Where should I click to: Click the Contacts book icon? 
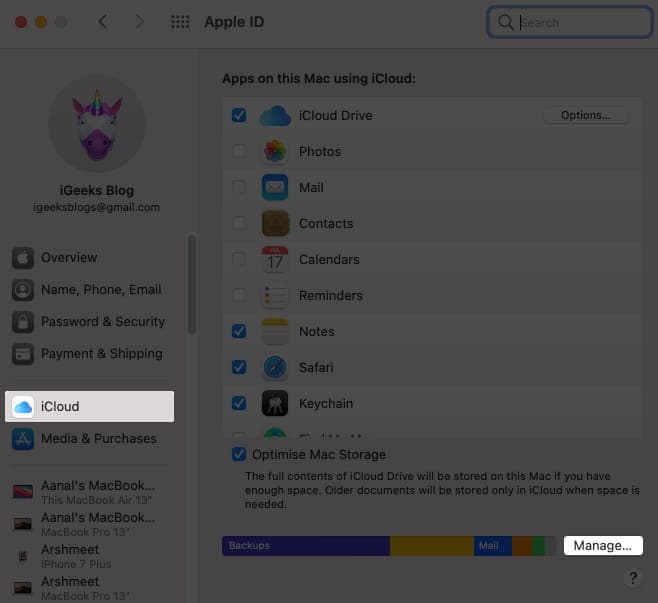275,223
